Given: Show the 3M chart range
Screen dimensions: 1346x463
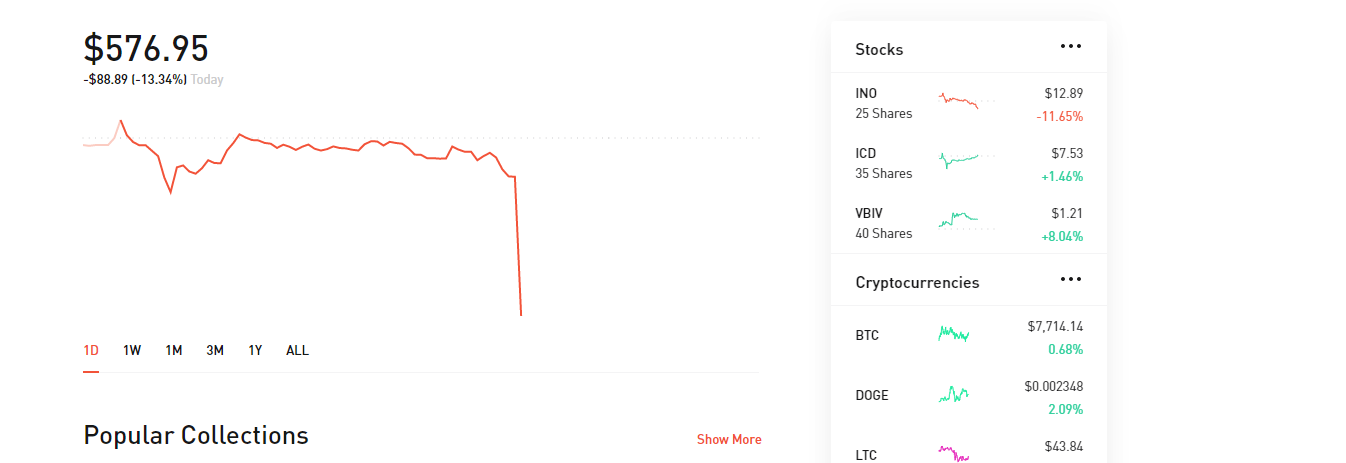Looking at the screenshot, I should 215,350.
